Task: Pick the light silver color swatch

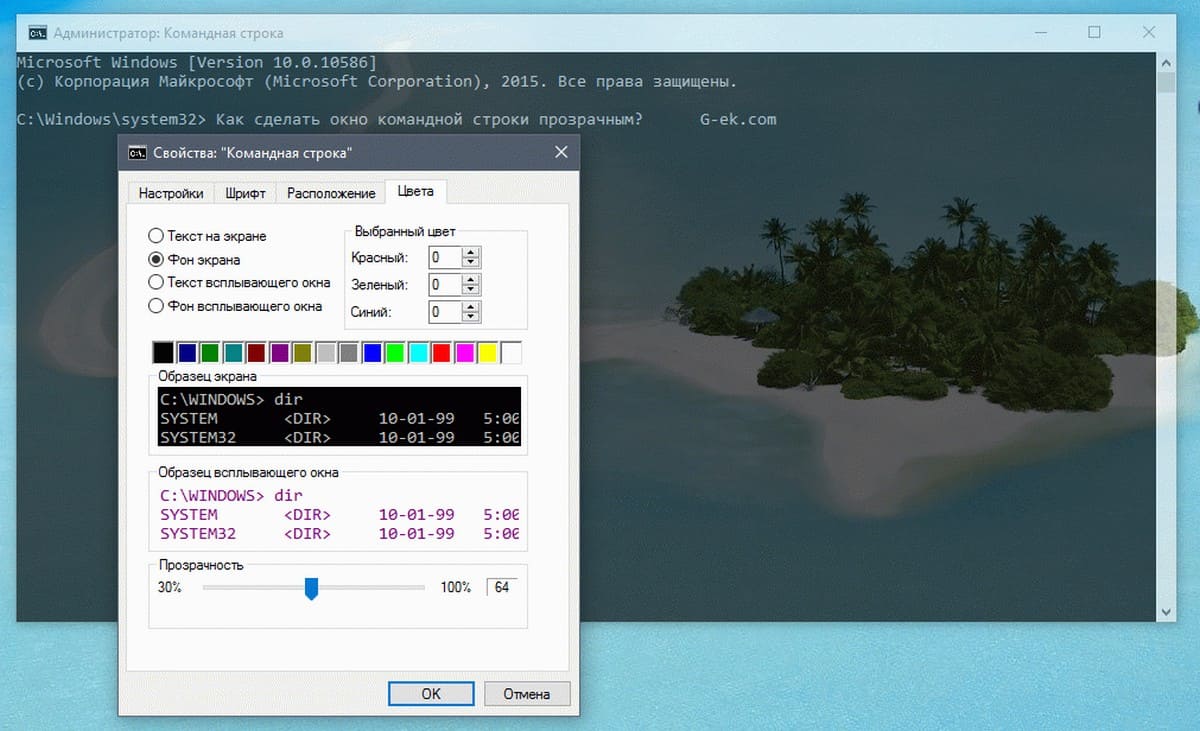Action: click(x=325, y=352)
